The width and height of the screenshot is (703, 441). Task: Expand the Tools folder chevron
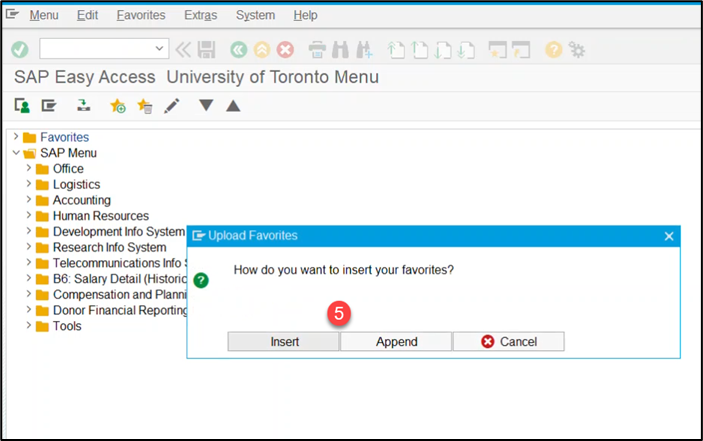click(x=29, y=325)
